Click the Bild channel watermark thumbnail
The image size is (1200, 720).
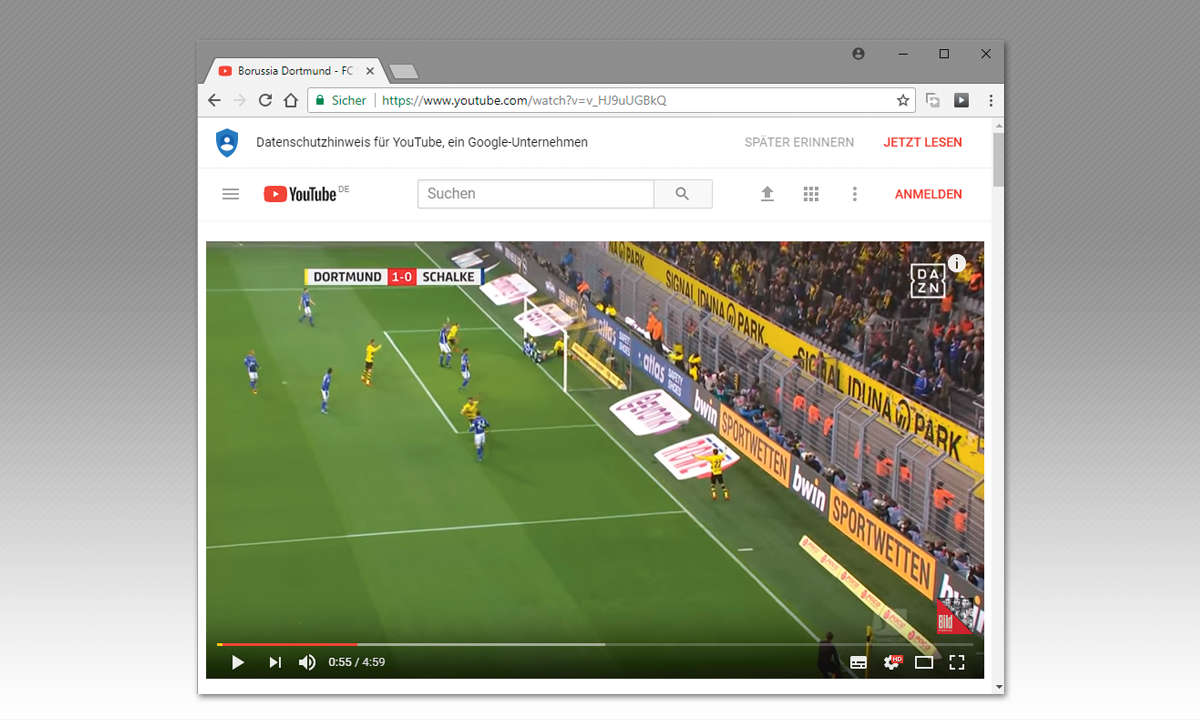[x=955, y=616]
